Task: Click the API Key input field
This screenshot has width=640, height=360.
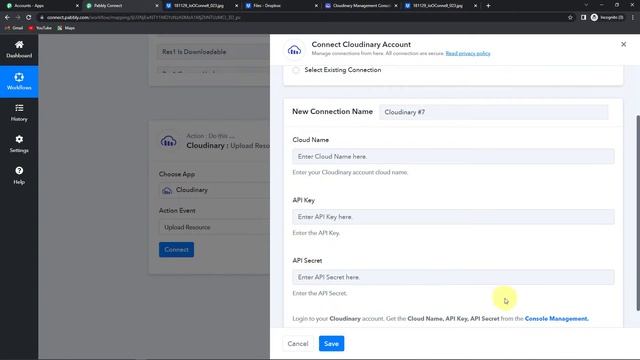Action: point(453,217)
